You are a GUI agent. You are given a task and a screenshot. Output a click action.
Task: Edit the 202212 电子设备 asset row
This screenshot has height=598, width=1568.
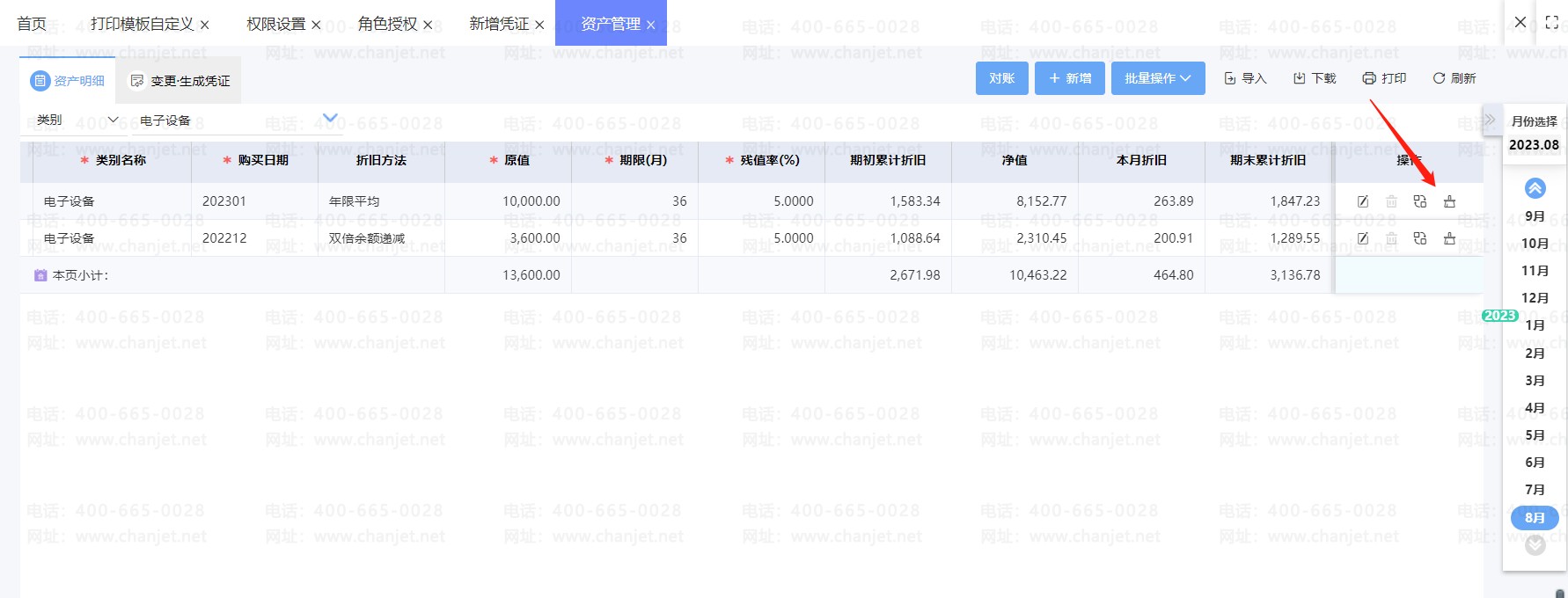1363,238
